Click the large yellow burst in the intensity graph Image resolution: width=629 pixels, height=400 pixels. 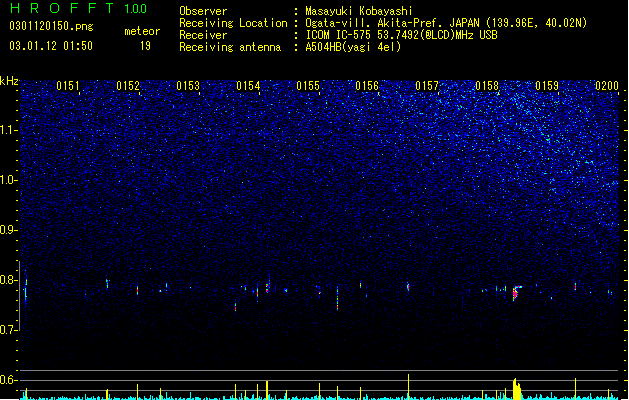pos(517,388)
